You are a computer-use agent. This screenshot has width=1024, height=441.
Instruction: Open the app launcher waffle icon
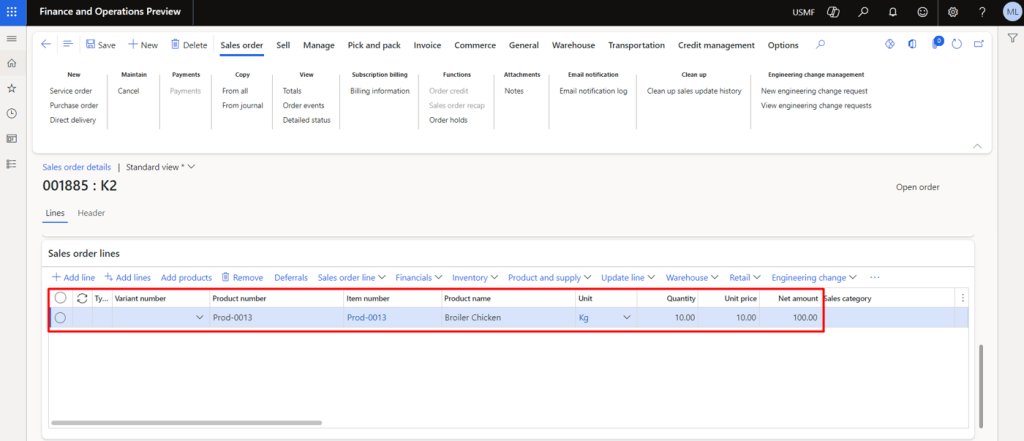point(11,11)
